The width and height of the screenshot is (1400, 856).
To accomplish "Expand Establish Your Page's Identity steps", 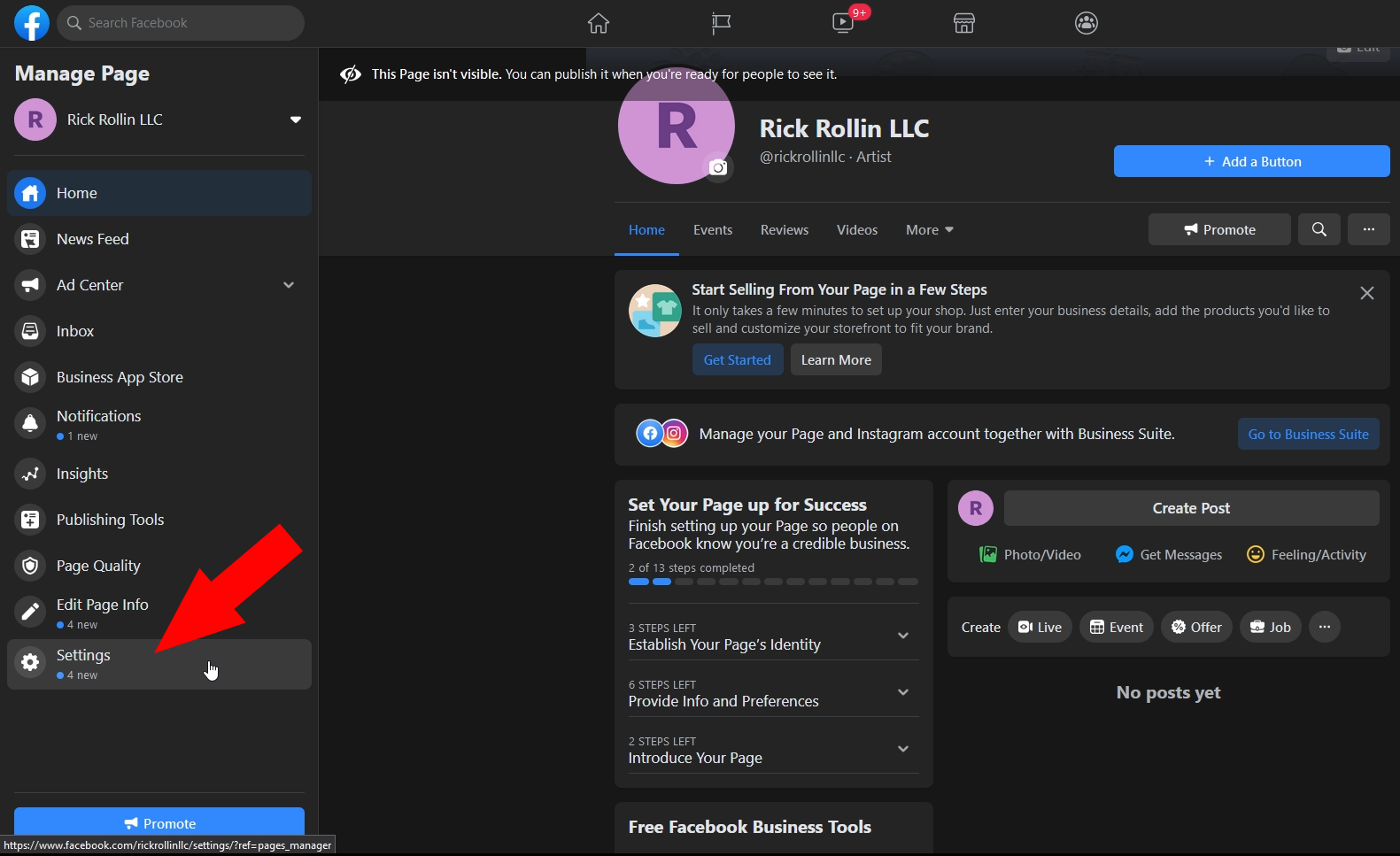I will pos(903,636).
